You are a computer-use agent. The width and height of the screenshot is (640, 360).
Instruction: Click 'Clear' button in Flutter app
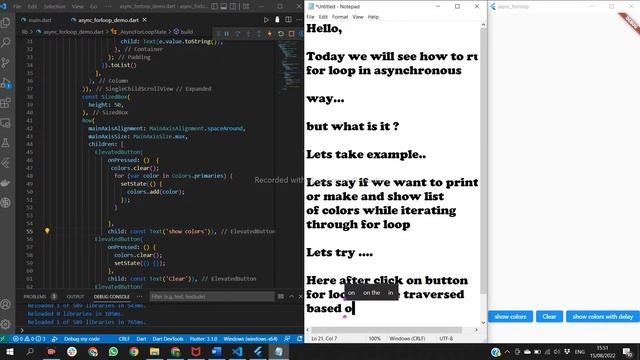(x=549, y=316)
